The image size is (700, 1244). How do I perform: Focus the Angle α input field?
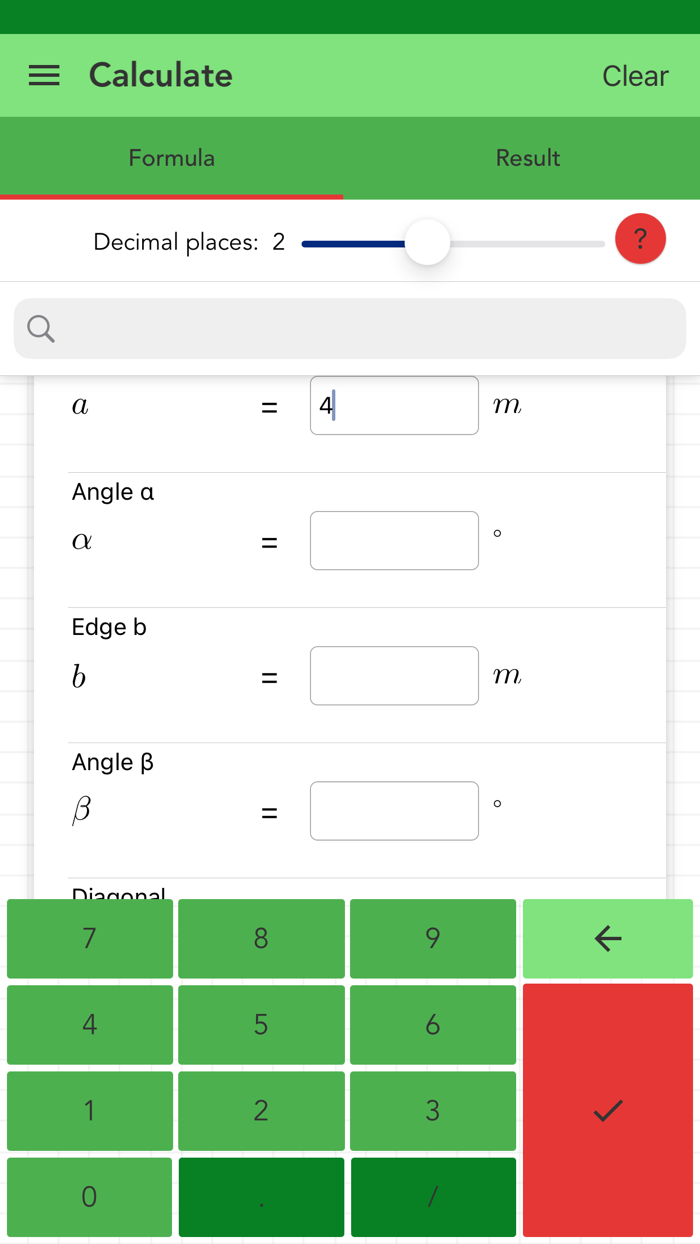(394, 540)
